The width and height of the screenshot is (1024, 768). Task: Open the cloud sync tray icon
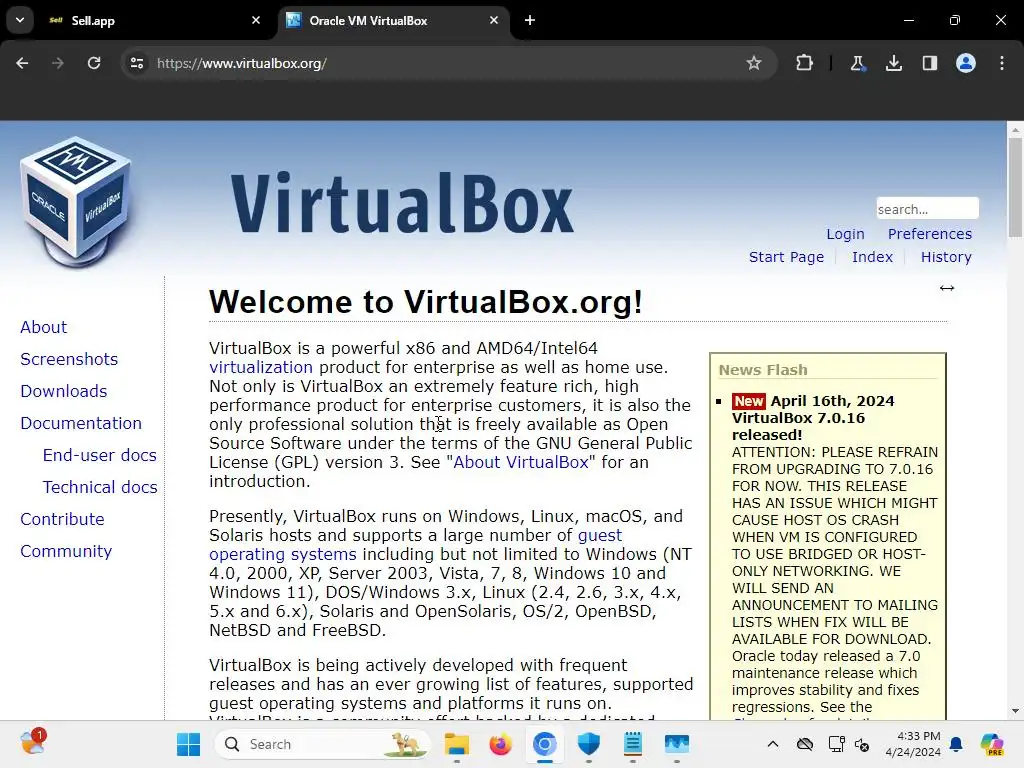point(805,744)
